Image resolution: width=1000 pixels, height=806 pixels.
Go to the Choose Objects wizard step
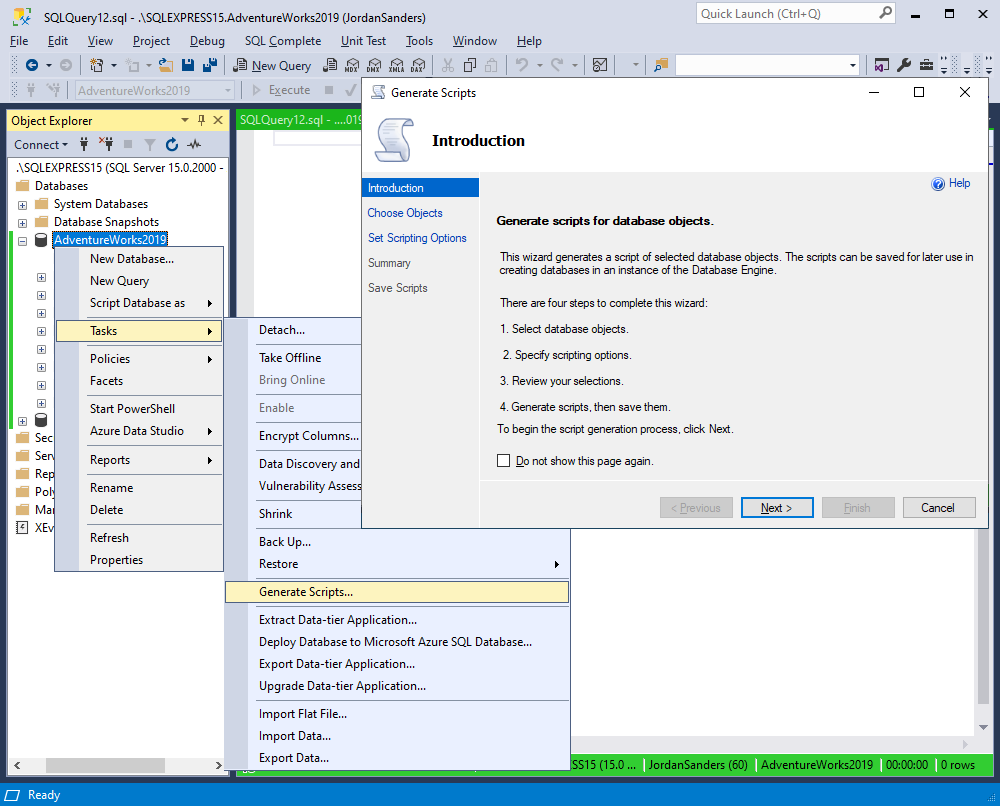[405, 213]
